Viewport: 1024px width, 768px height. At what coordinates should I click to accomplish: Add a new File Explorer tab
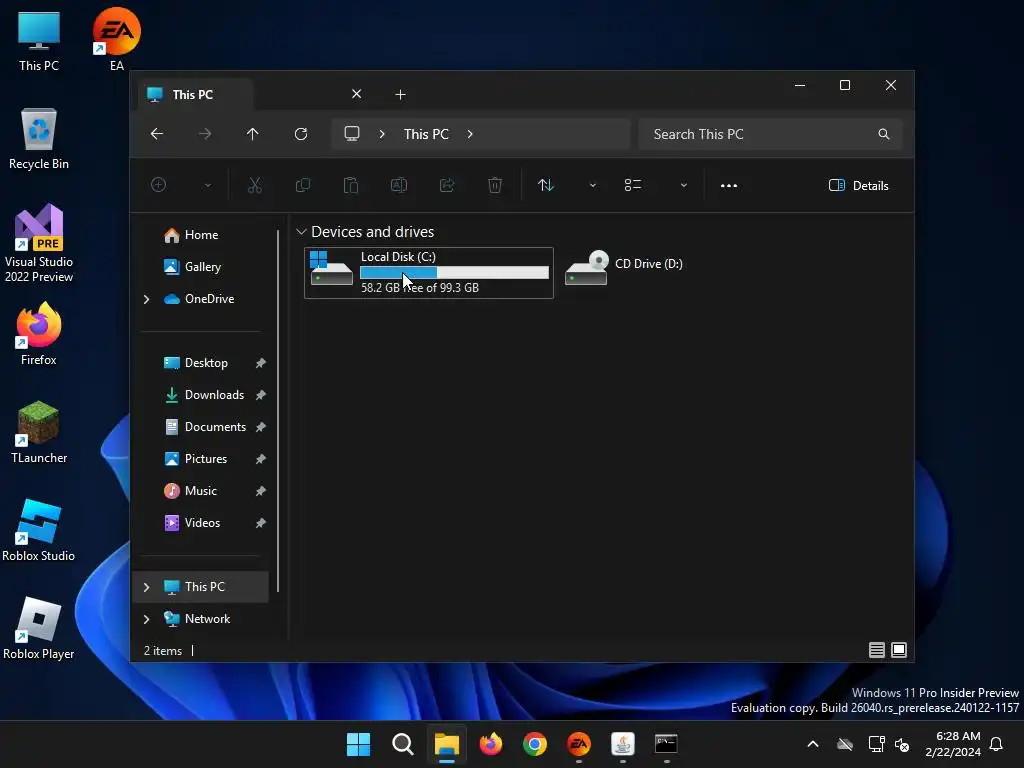point(400,95)
